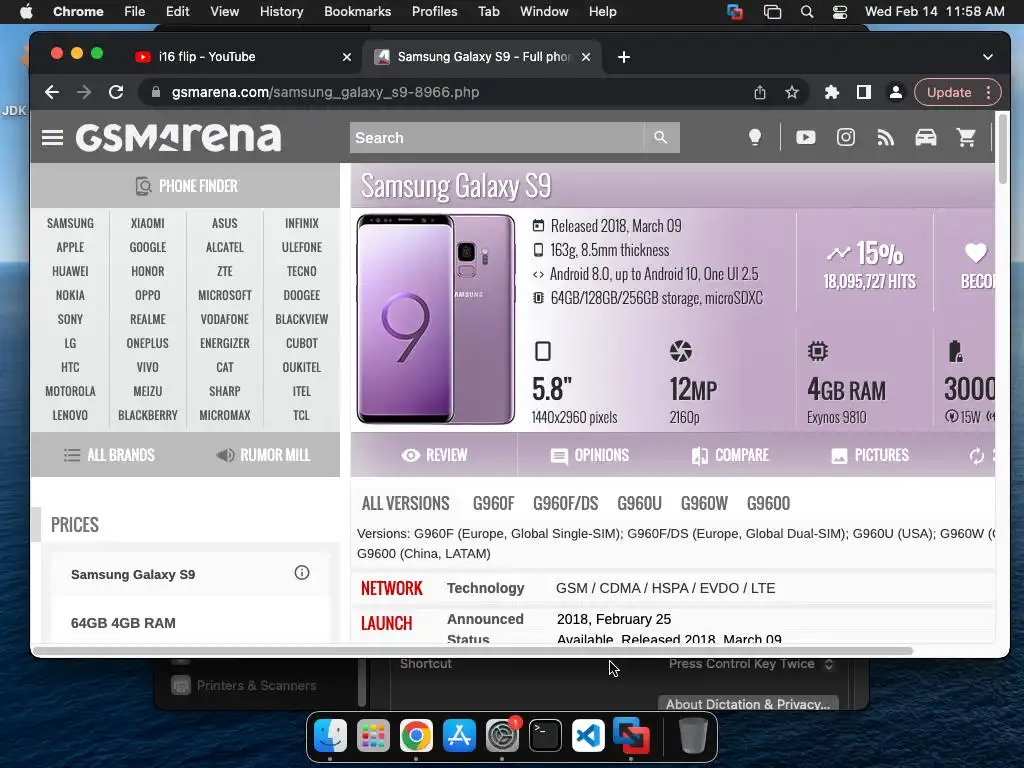Open the ONEPLUS brand link
Image resolution: width=1024 pixels, height=768 pixels.
click(x=148, y=344)
